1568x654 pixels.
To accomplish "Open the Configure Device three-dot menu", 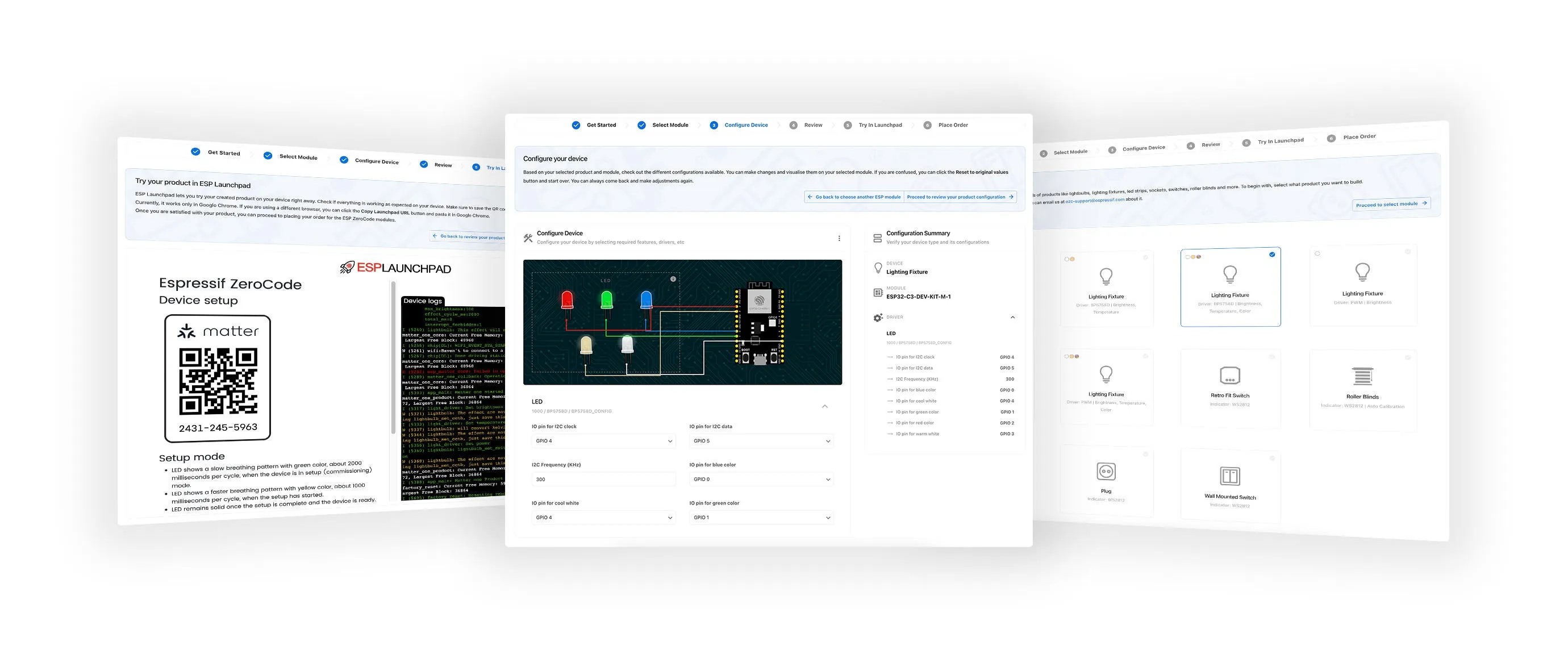I will [x=839, y=238].
